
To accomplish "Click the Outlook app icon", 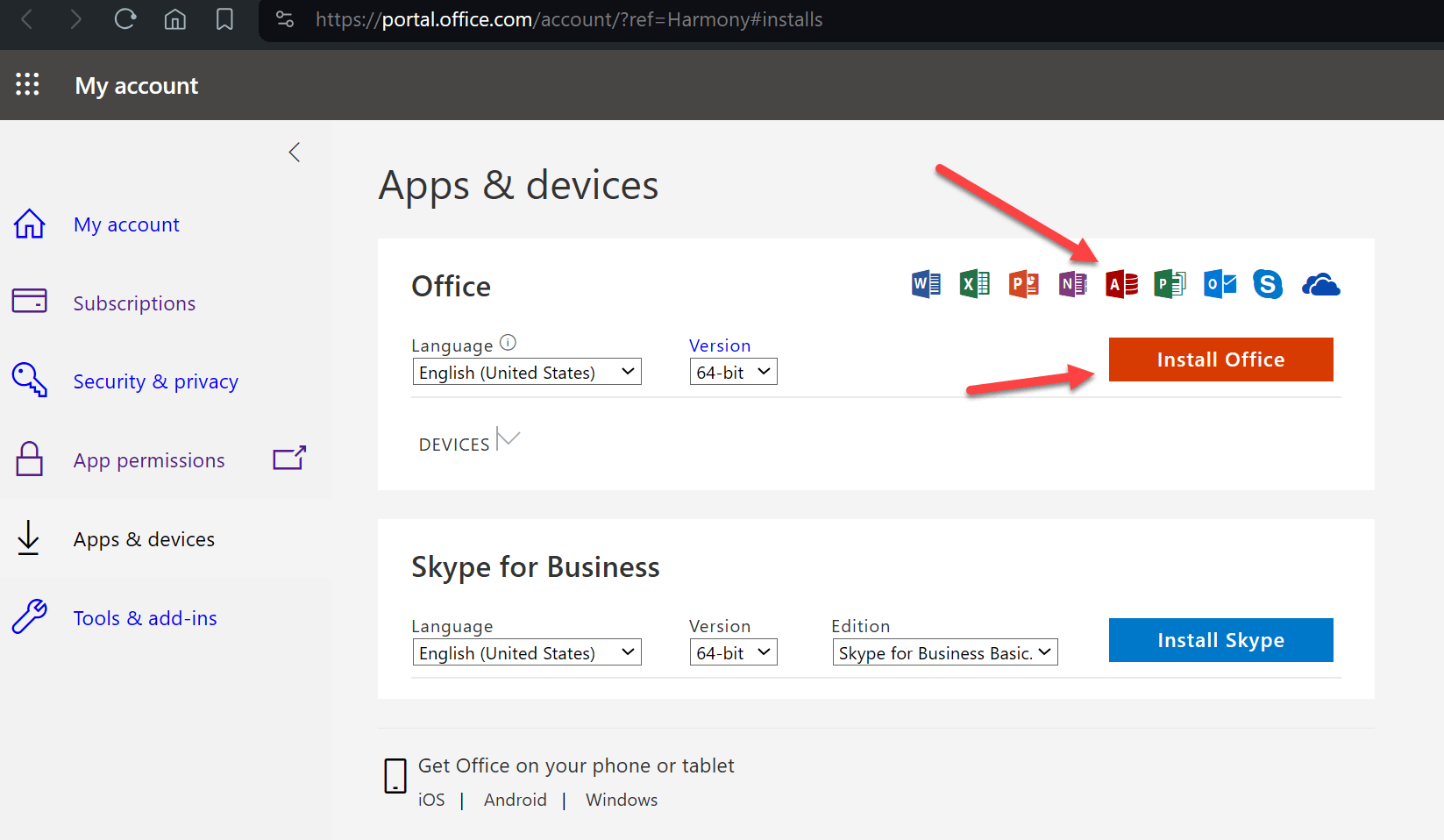I will 1220,284.
